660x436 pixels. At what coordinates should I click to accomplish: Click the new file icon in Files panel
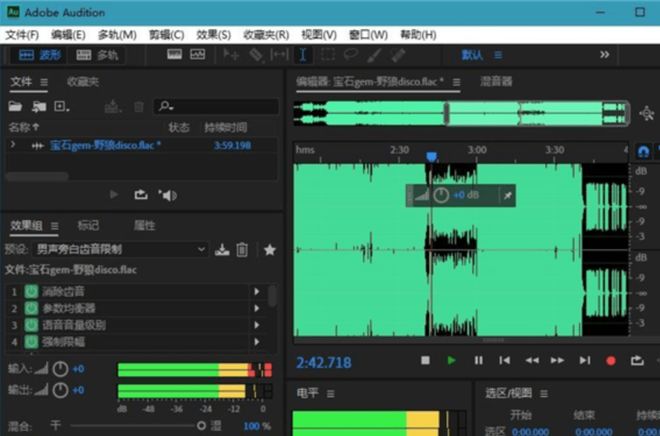pos(61,106)
